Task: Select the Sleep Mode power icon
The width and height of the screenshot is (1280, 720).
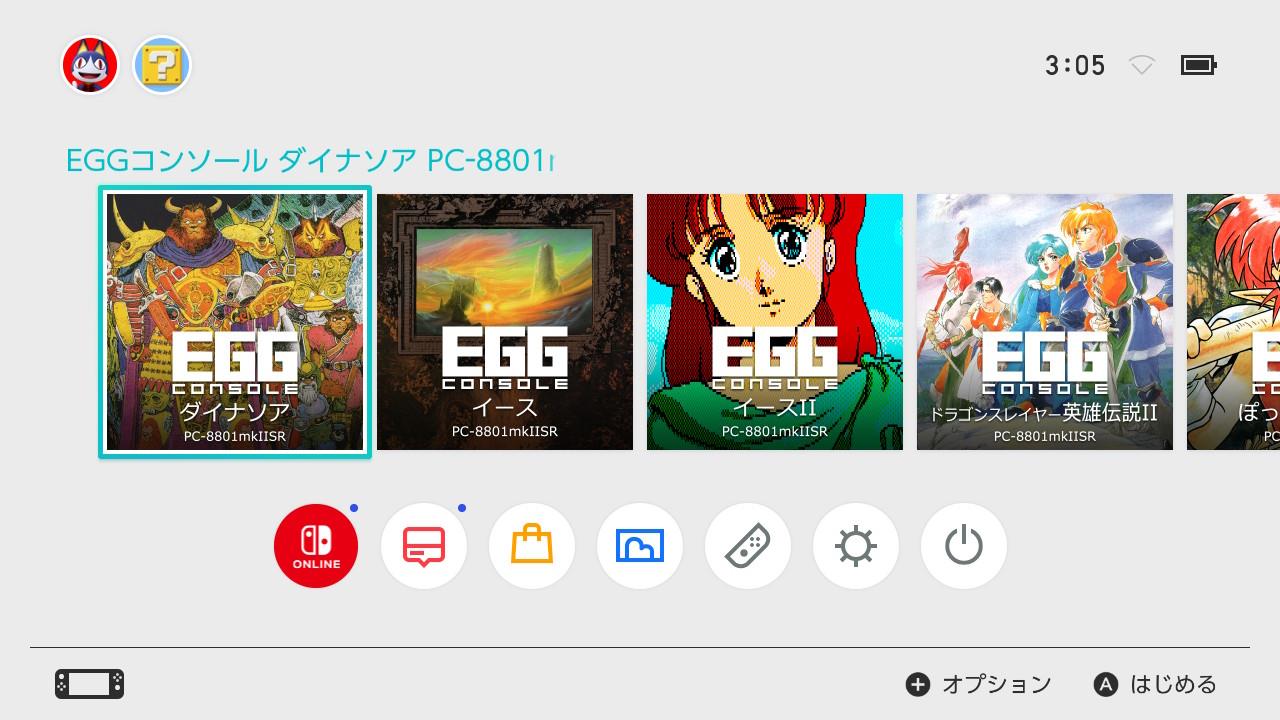Action: click(964, 546)
